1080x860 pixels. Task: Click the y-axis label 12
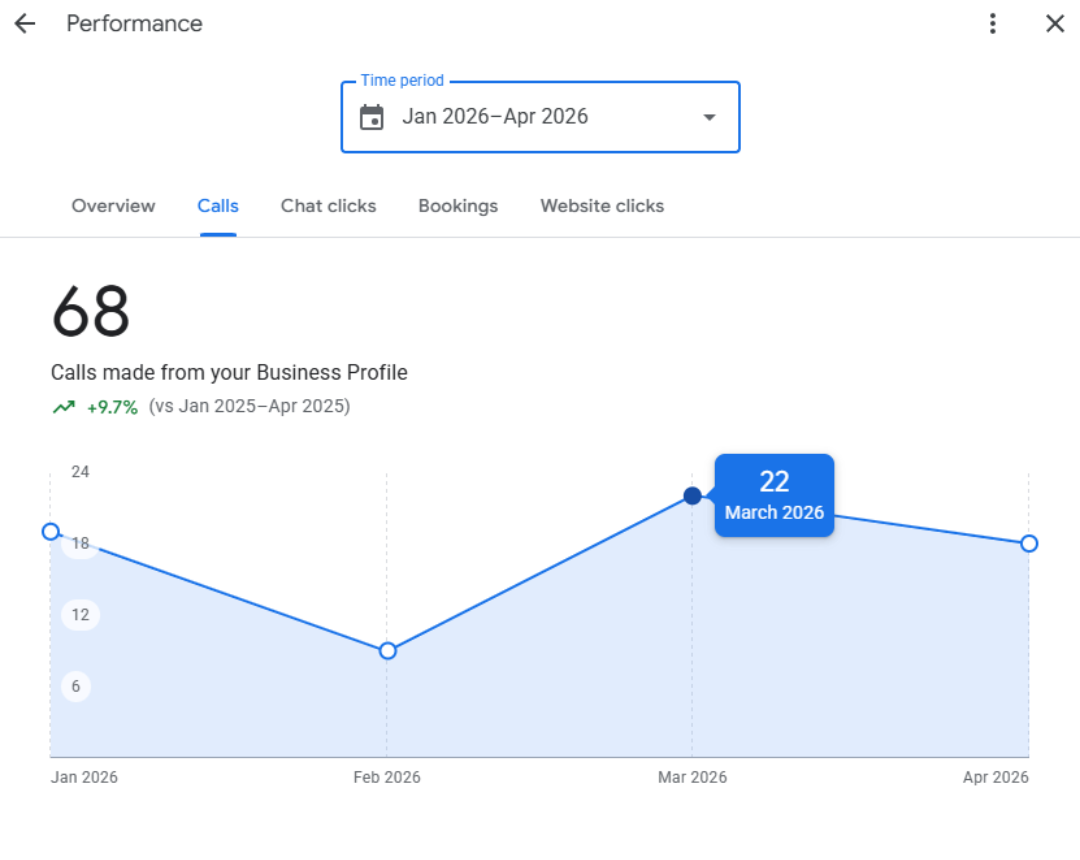(81, 615)
